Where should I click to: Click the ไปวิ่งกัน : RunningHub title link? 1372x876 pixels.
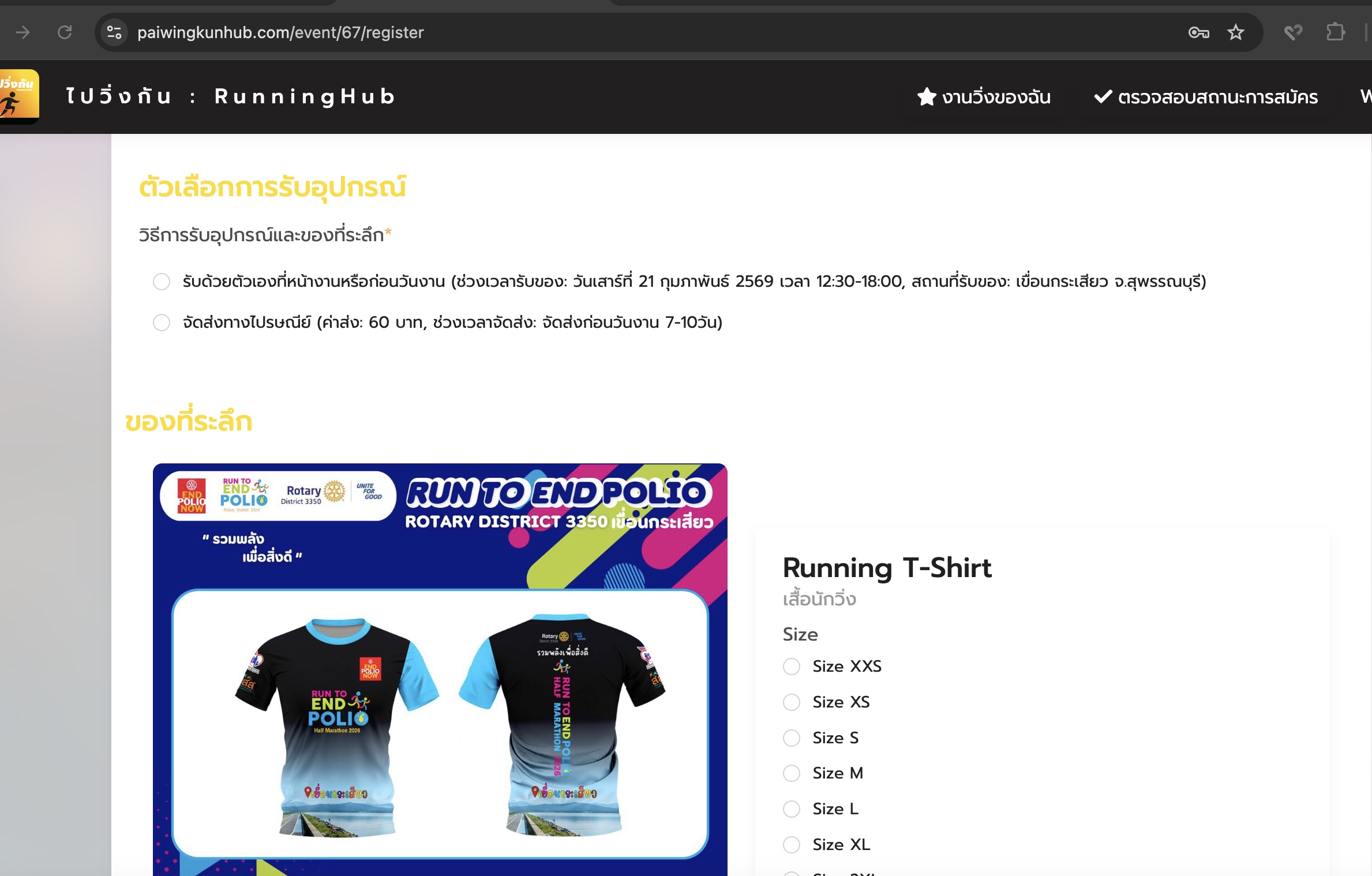pos(231,96)
